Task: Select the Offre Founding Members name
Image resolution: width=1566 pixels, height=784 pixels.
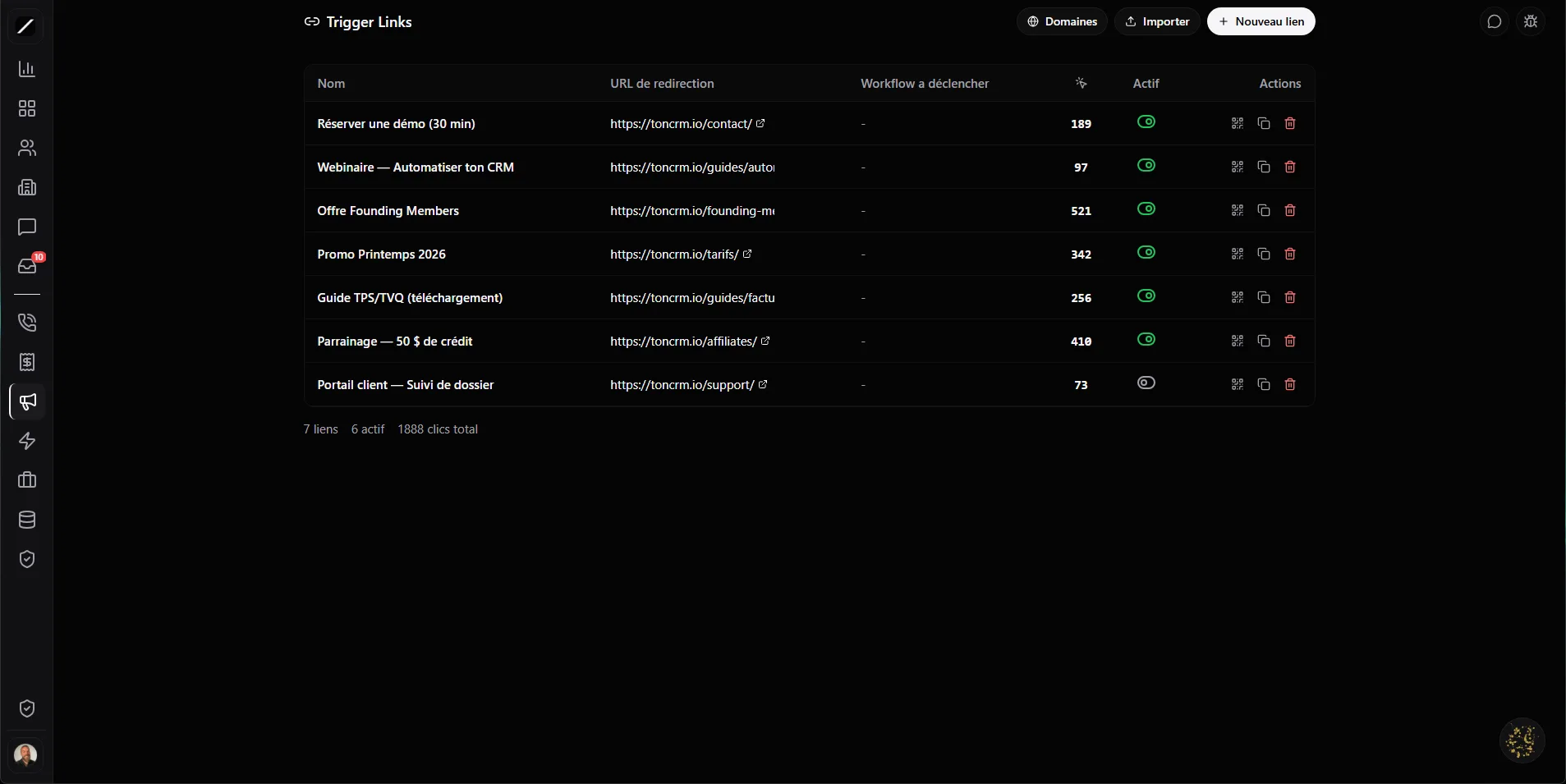Action: (388, 211)
